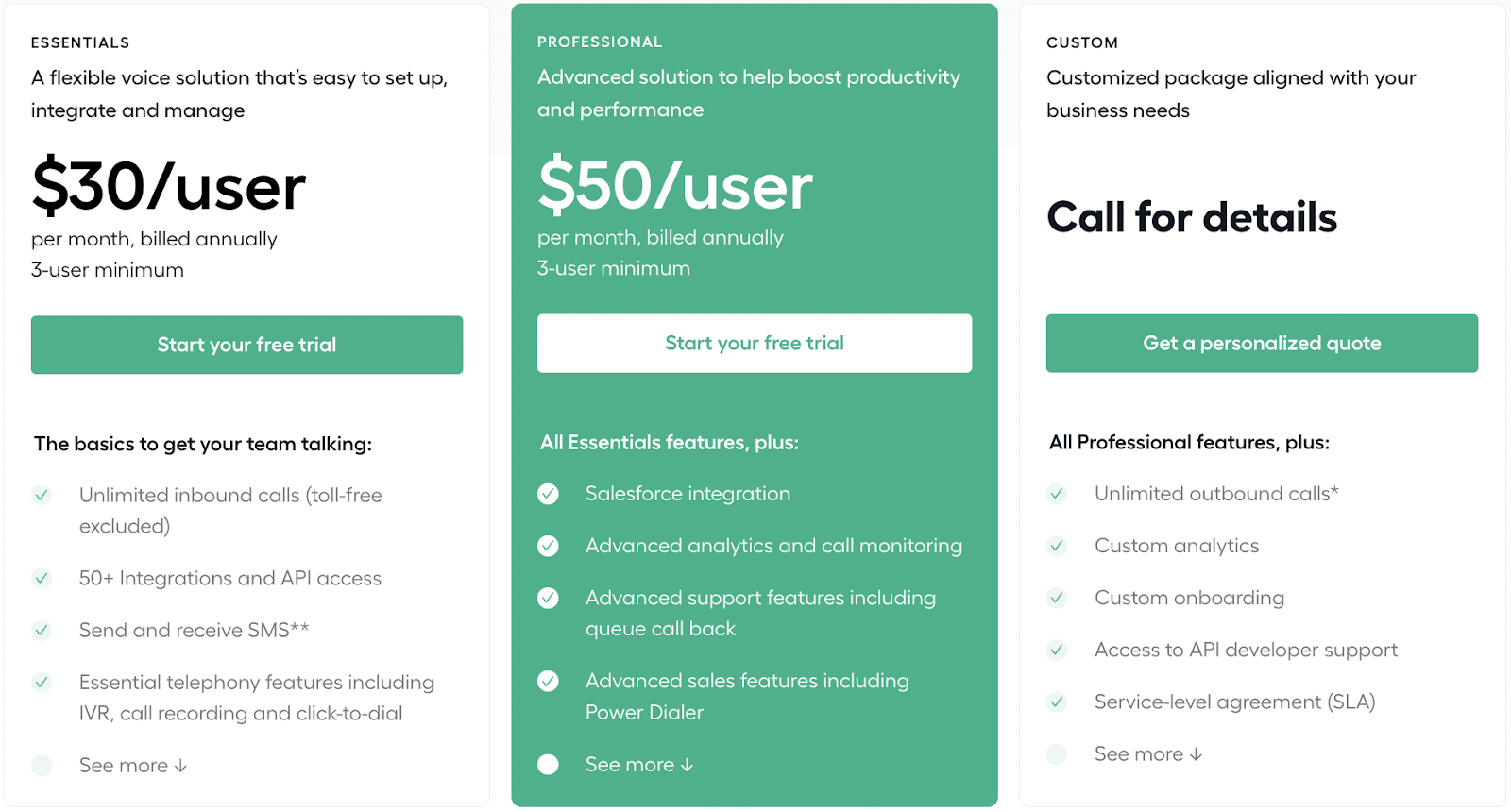Click checkmark next to Service-level agreement (SLA)
The image size is (1511, 812).
pyautogui.click(x=1057, y=702)
